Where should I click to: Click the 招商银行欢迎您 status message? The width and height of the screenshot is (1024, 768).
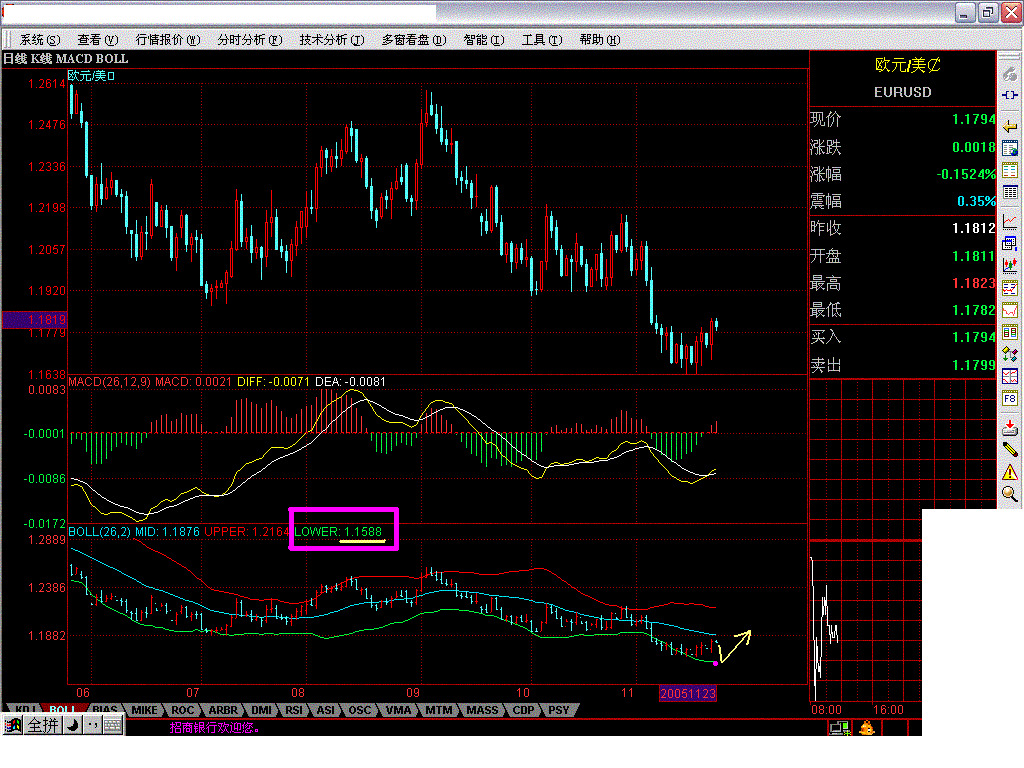pos(214,728)
